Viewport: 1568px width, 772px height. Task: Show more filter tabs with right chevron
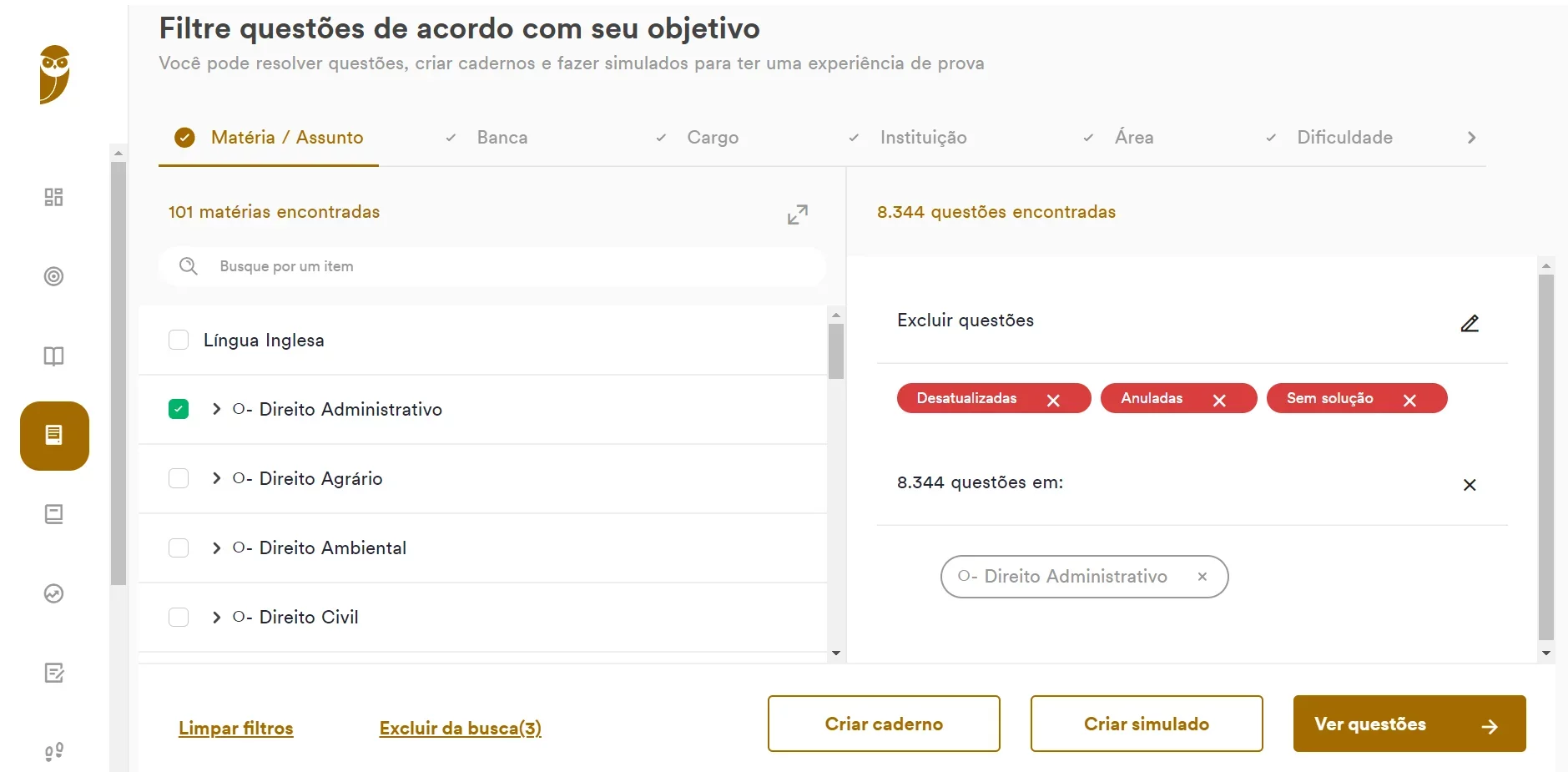1471,138
